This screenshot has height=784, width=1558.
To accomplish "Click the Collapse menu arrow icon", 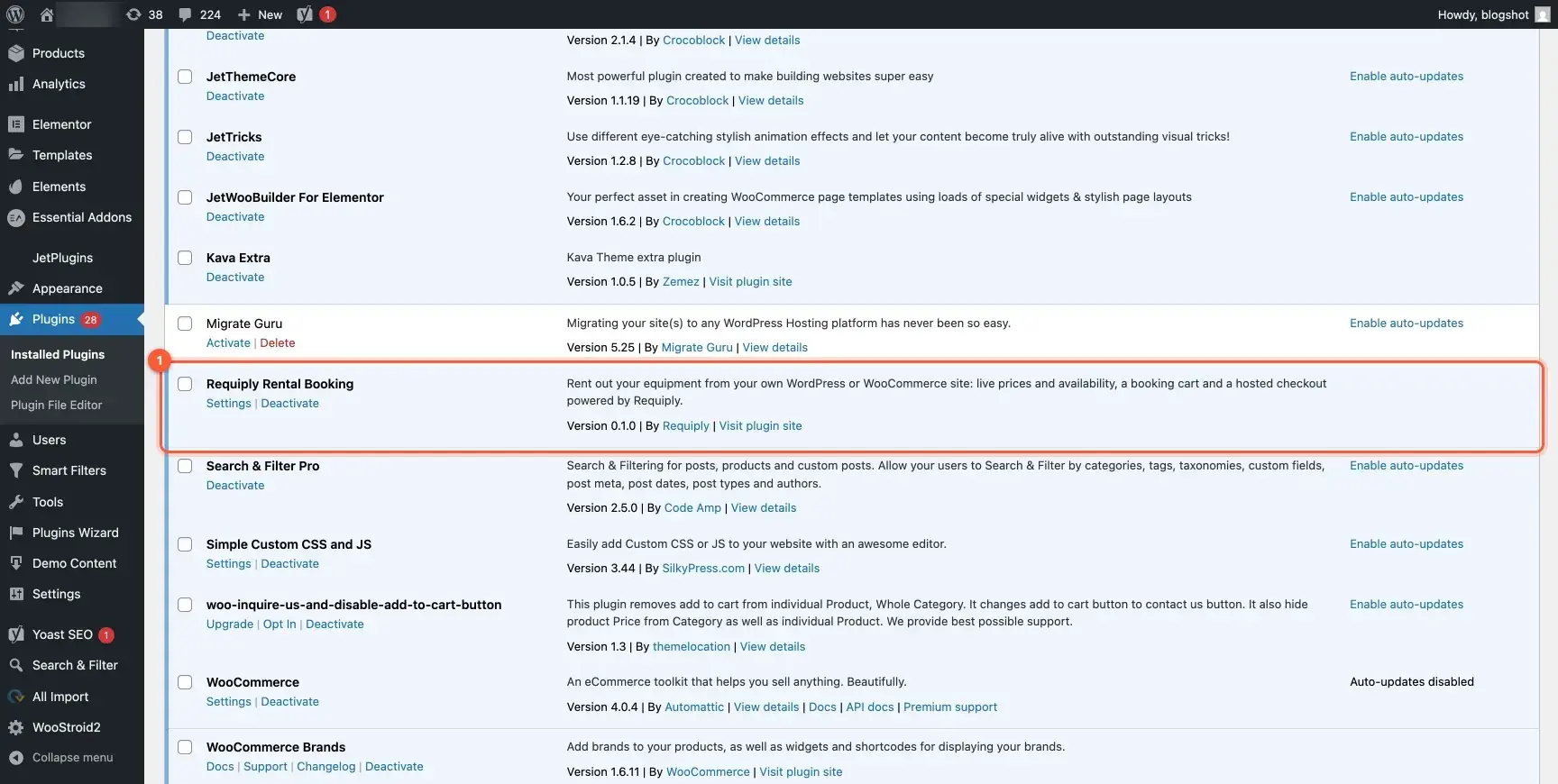I will (16, 758).
